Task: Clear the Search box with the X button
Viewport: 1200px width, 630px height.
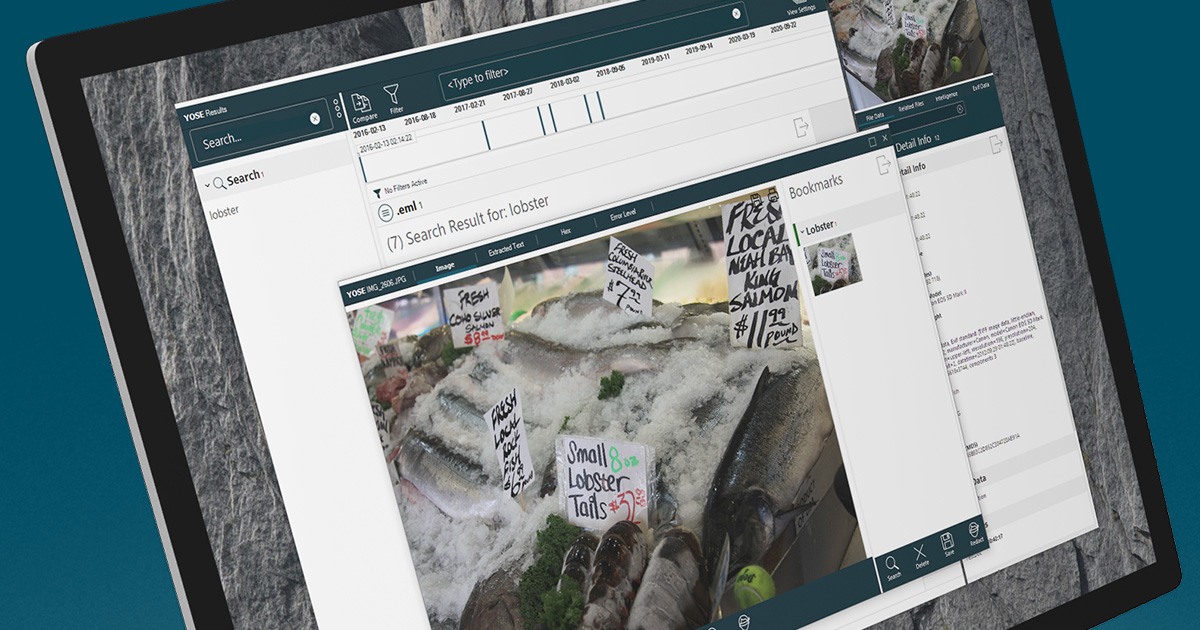Action: (x=315, y=118)
